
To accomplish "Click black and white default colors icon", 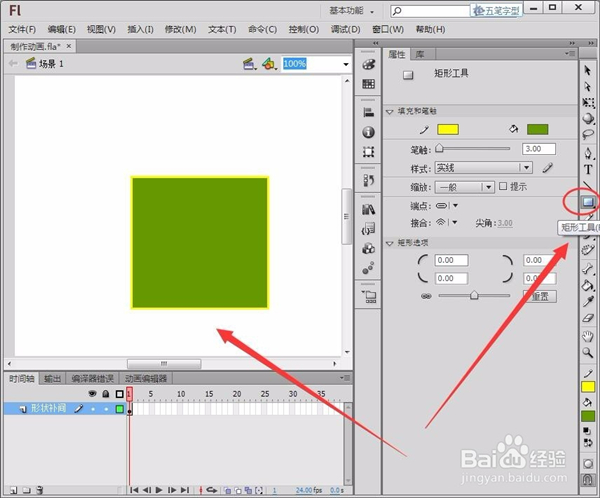I will click(x=587, y=431).
